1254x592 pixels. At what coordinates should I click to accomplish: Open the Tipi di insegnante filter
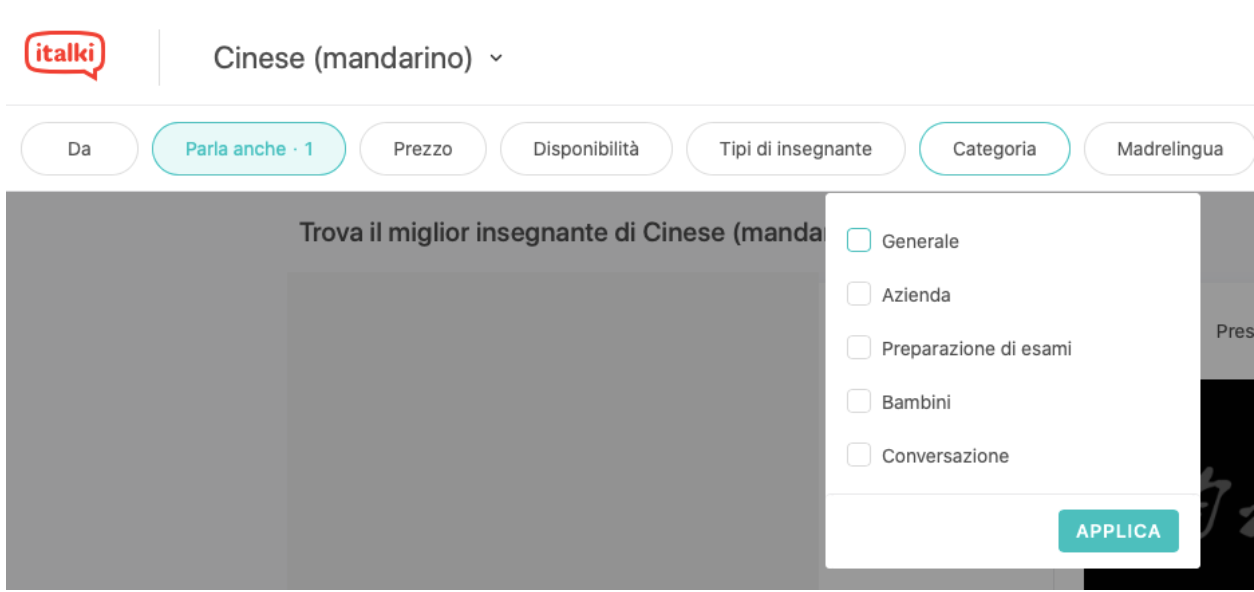tap(795, 149)
